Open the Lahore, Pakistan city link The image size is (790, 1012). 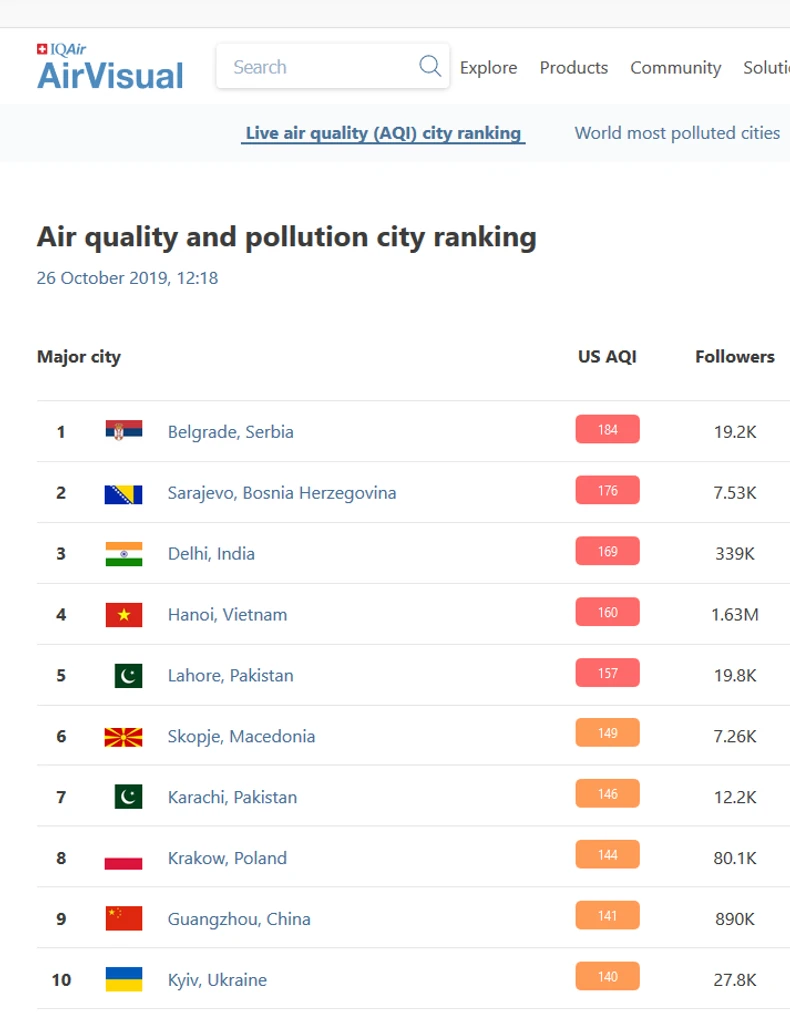[x=231, y=675]
